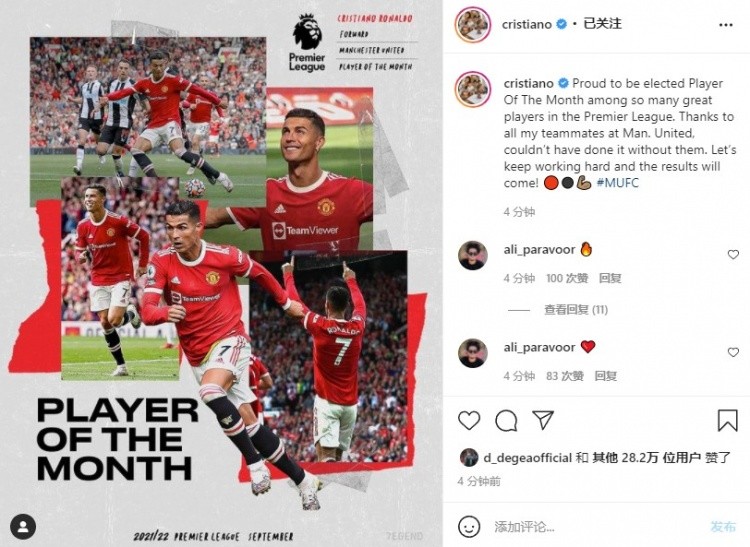Open the 100 次赞 likes list

point(567,278)
